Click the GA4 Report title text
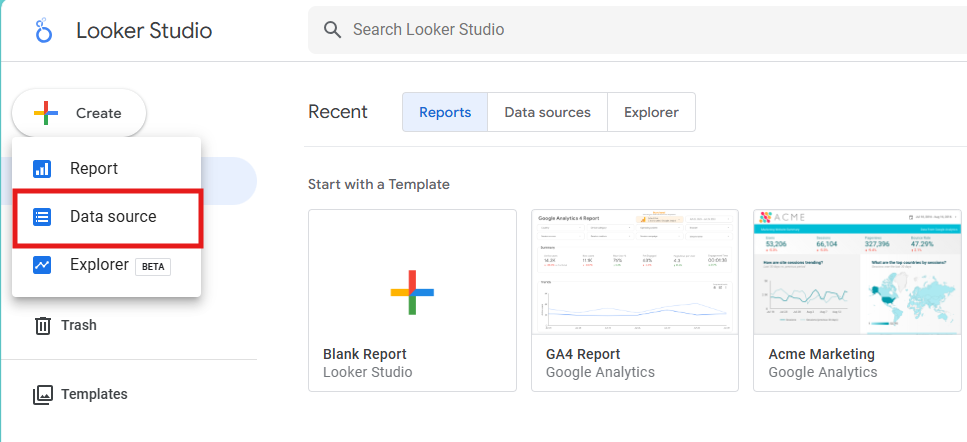Viewport: 967px width, 442px height. coord(583,354)
